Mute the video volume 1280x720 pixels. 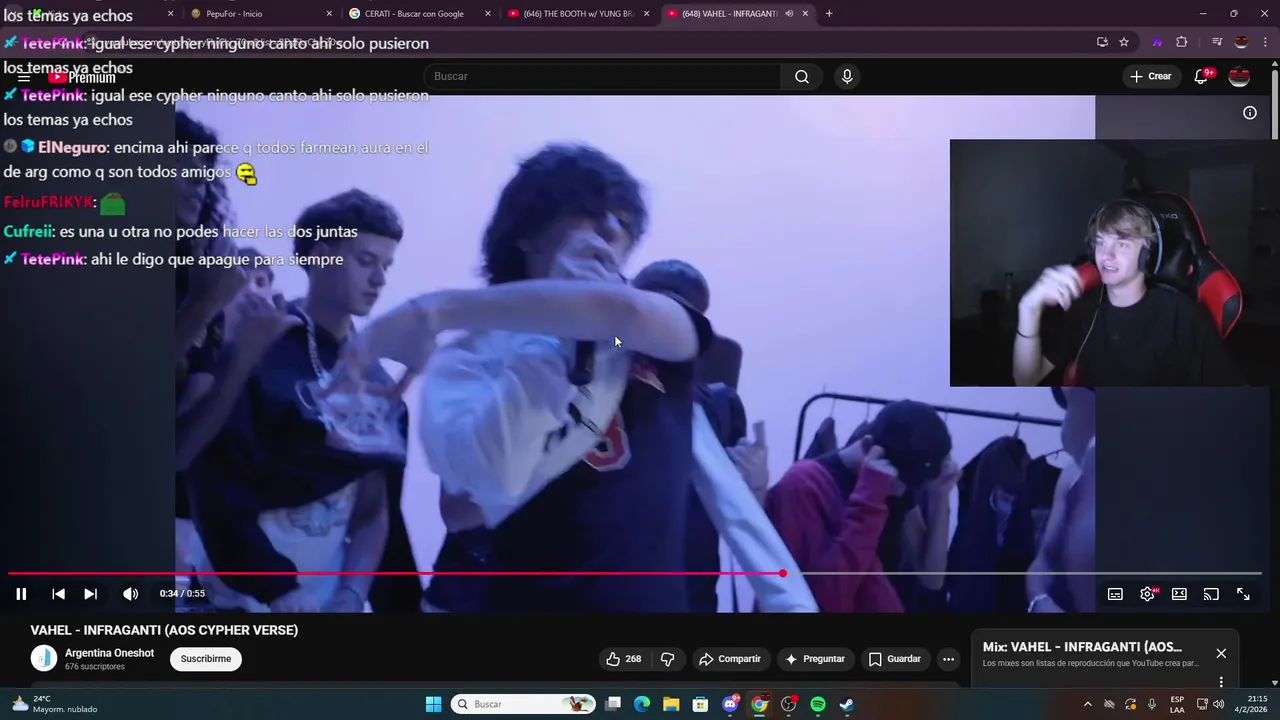(x=130, y=594)
